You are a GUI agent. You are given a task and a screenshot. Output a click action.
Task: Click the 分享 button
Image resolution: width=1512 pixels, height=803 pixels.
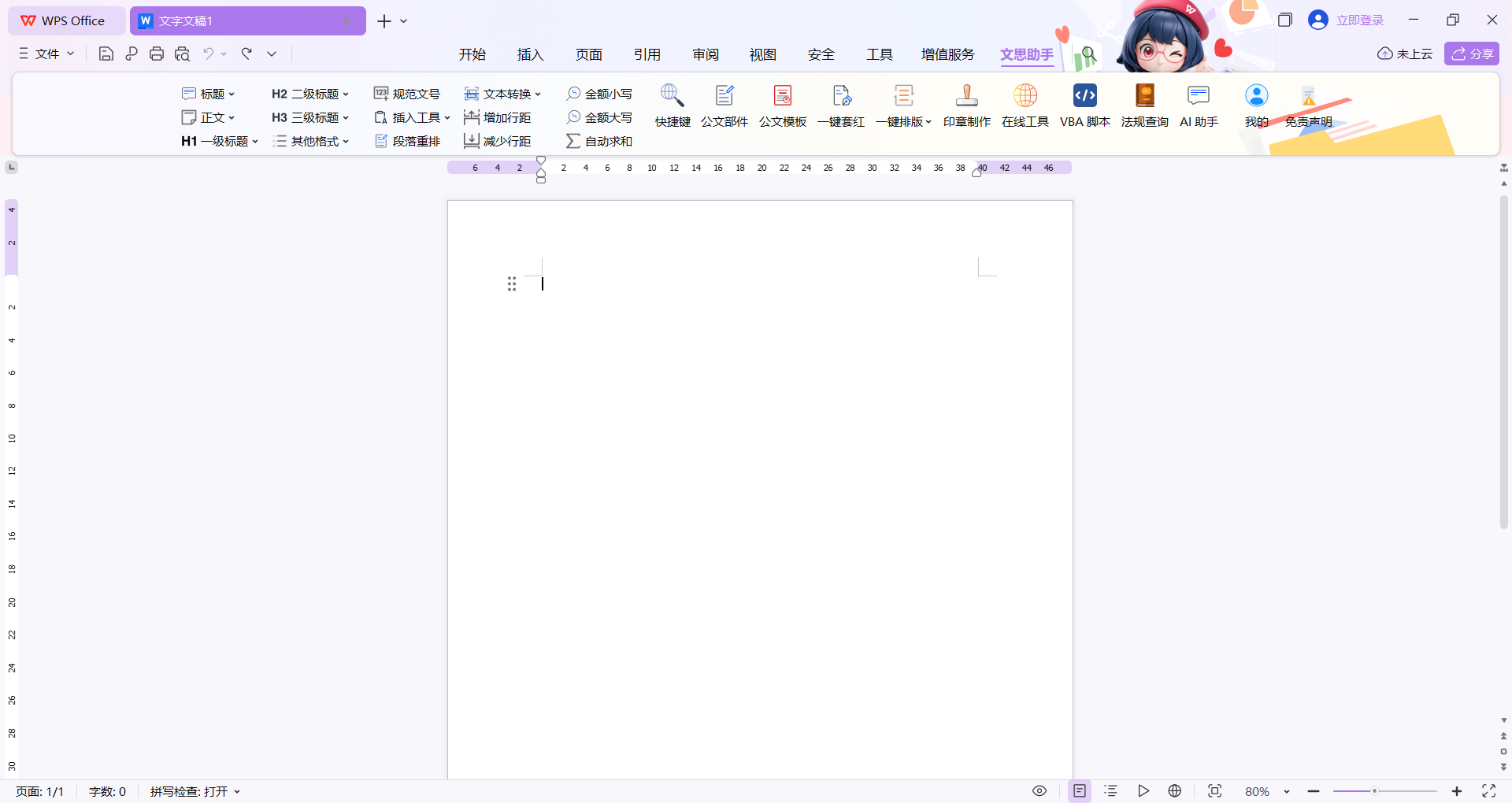1471,54
